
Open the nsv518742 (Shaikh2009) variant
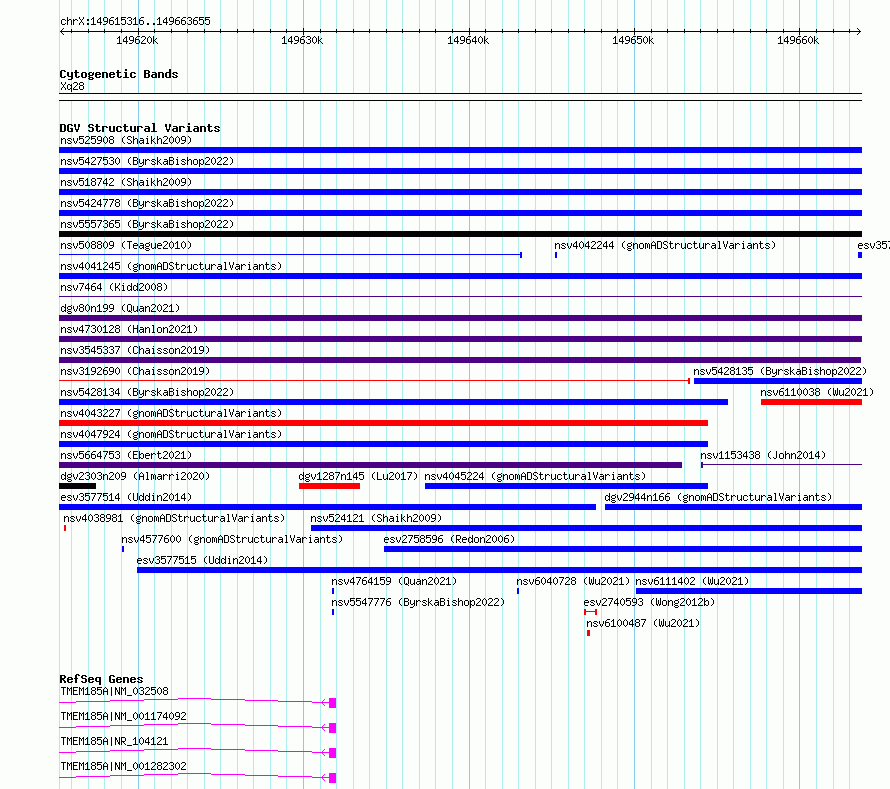coord(126,182)
